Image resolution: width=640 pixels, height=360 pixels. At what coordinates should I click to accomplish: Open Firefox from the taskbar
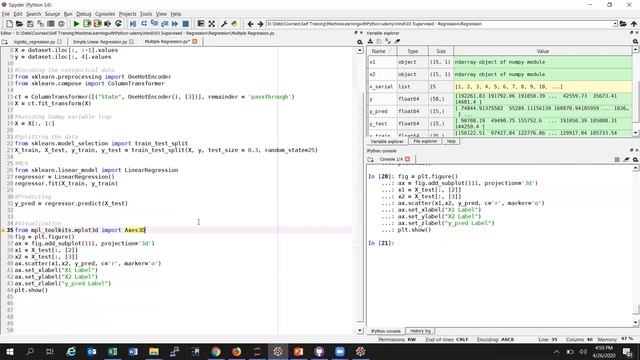pos(236,351)
